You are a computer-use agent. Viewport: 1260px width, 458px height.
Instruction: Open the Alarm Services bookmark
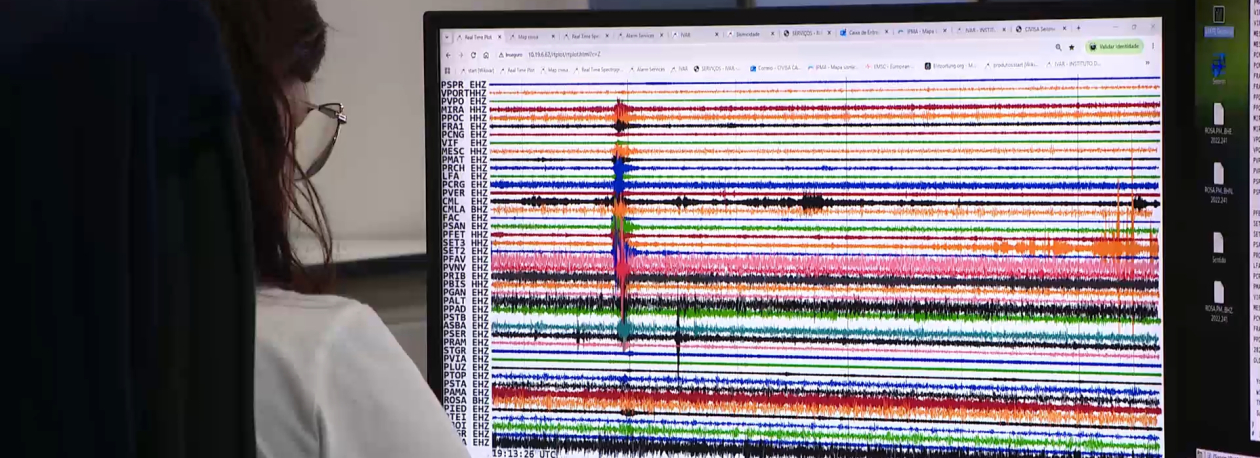pyautogui.click(x=648, y=69)
